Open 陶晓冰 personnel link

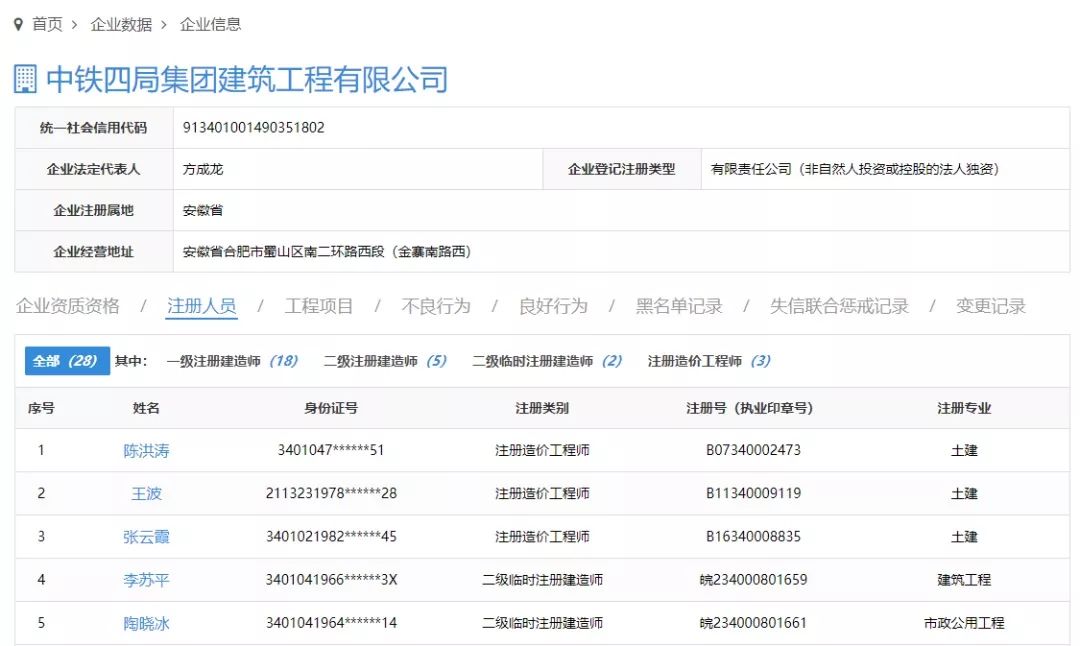146,623
